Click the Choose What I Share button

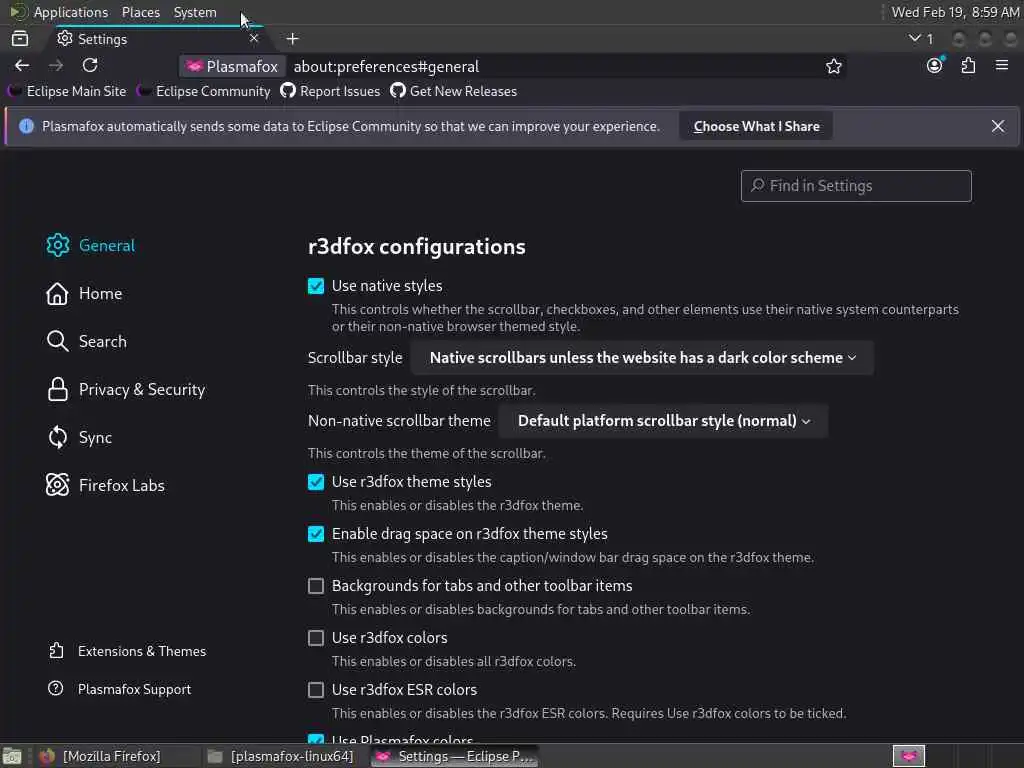point(756,126)
